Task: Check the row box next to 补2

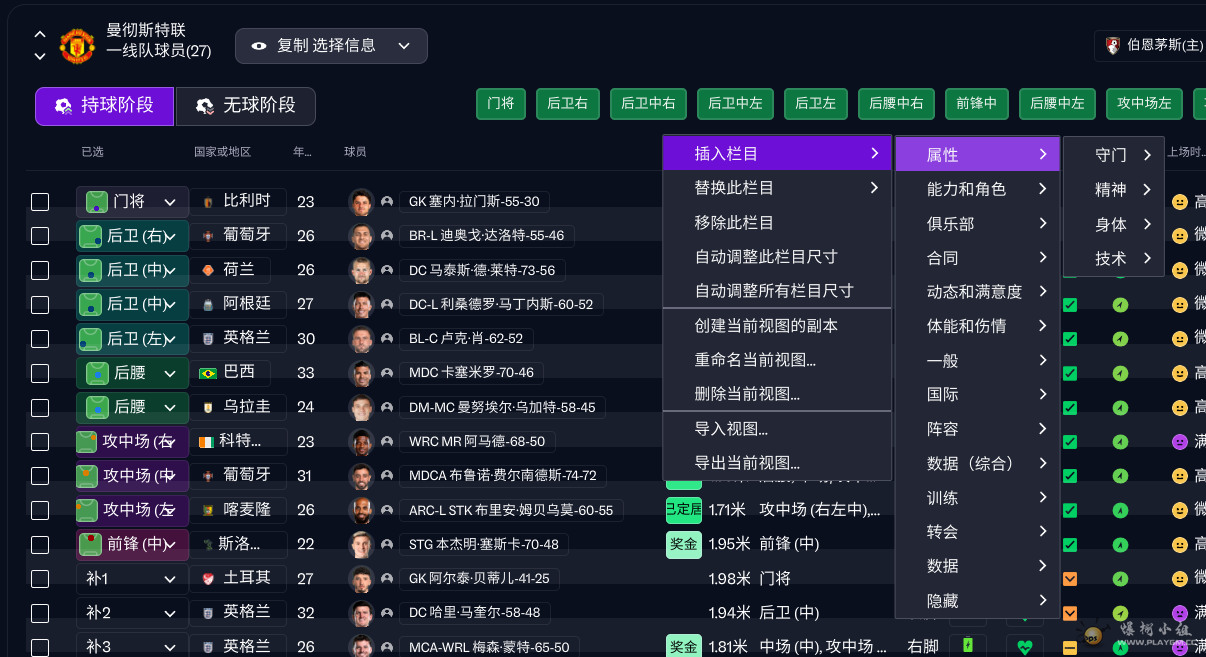Action: [40, 612]
